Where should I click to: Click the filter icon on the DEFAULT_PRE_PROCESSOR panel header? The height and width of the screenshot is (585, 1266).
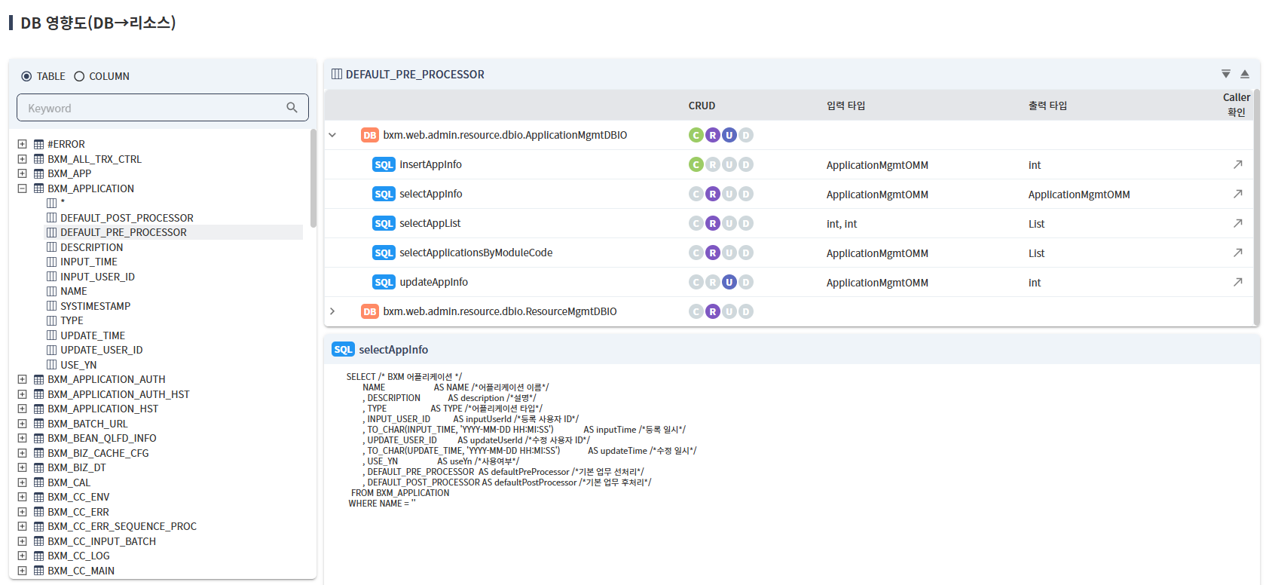[1225, 73]
